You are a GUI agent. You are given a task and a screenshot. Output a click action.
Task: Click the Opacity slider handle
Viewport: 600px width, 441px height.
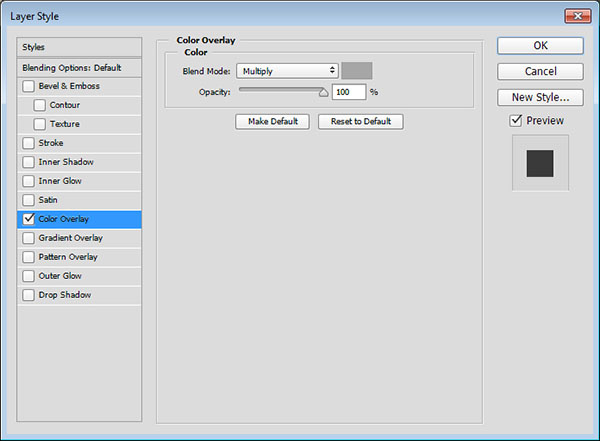(323, 92)
